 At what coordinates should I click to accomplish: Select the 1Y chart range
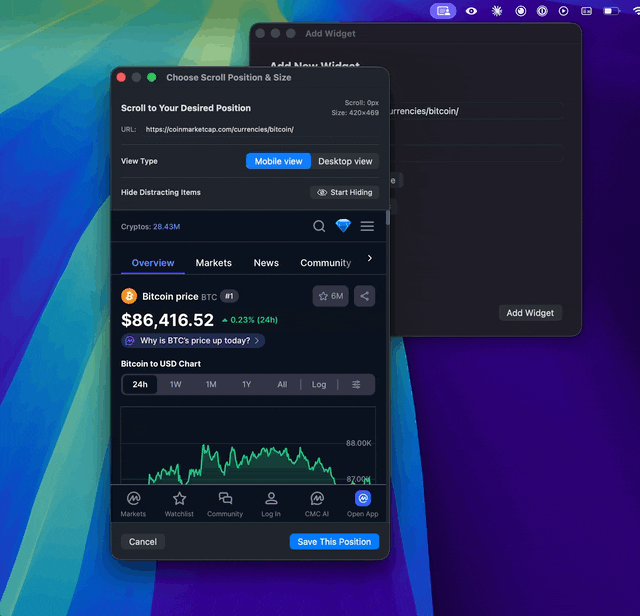coord(247,385)
